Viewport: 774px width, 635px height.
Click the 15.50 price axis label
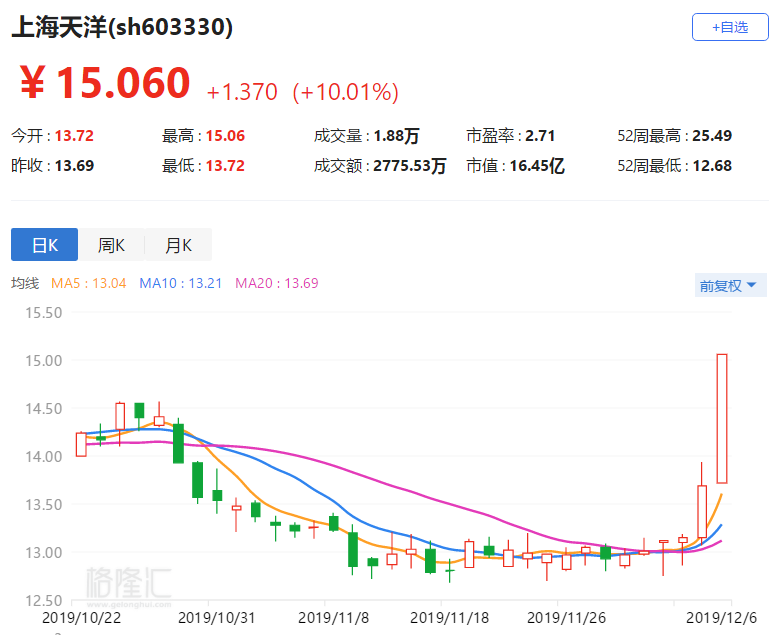44,313
